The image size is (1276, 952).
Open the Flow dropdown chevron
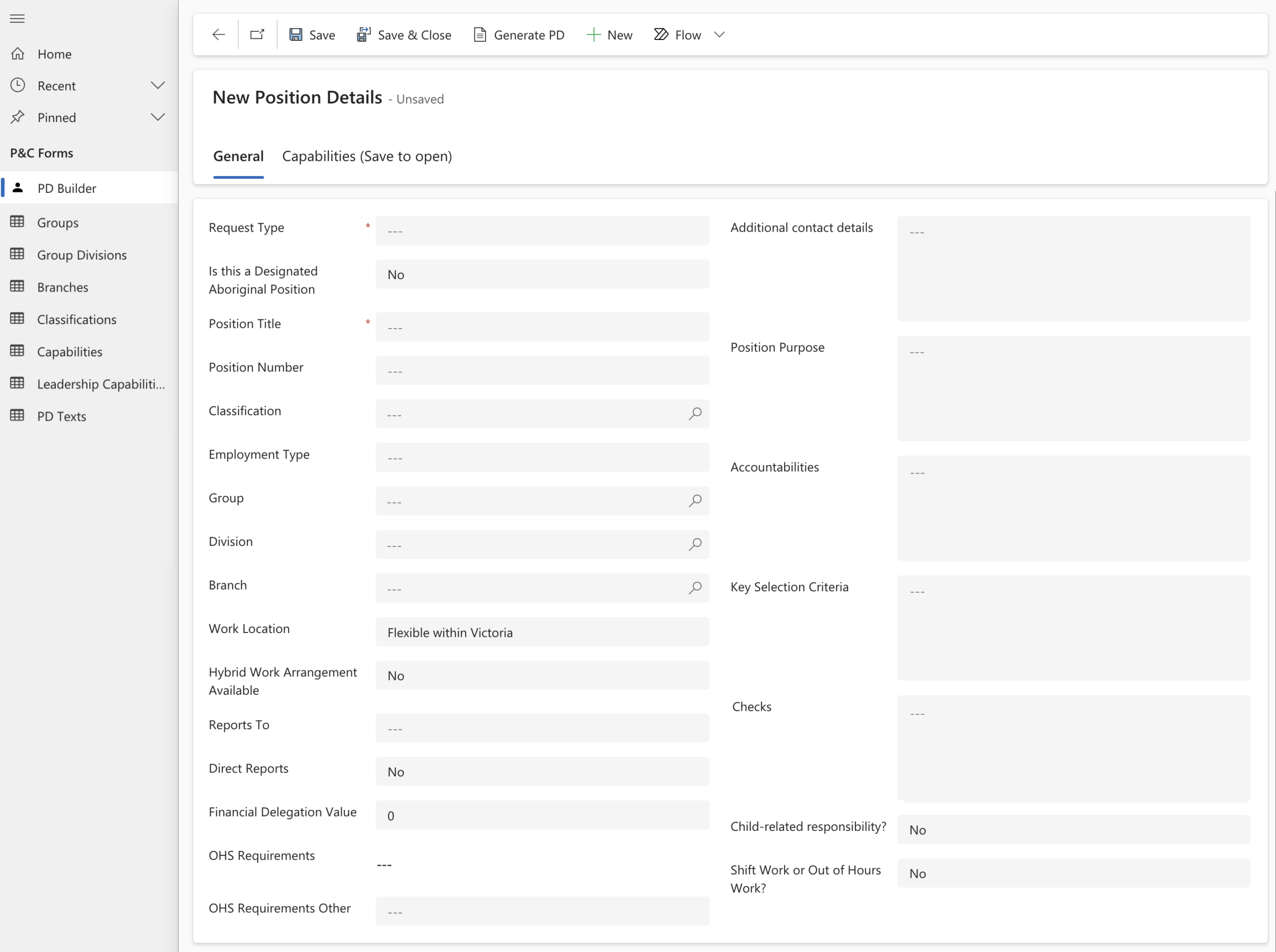click(x=719, y=34)
